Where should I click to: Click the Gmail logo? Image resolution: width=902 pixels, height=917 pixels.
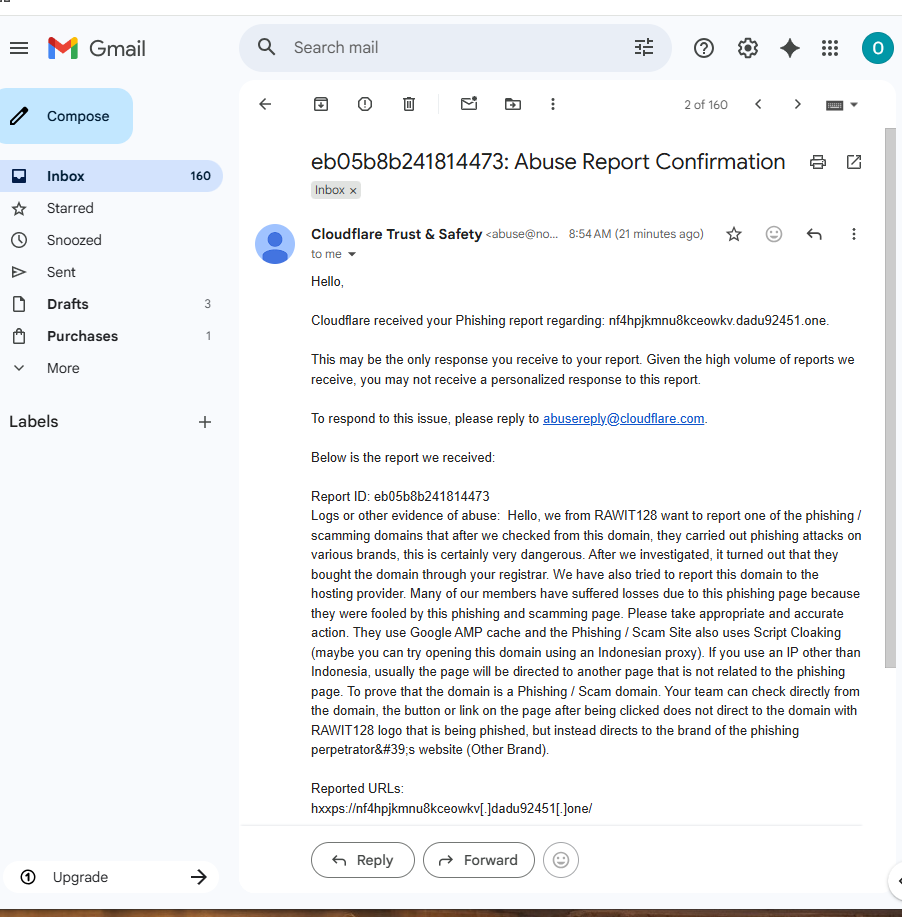click(97, 48)
